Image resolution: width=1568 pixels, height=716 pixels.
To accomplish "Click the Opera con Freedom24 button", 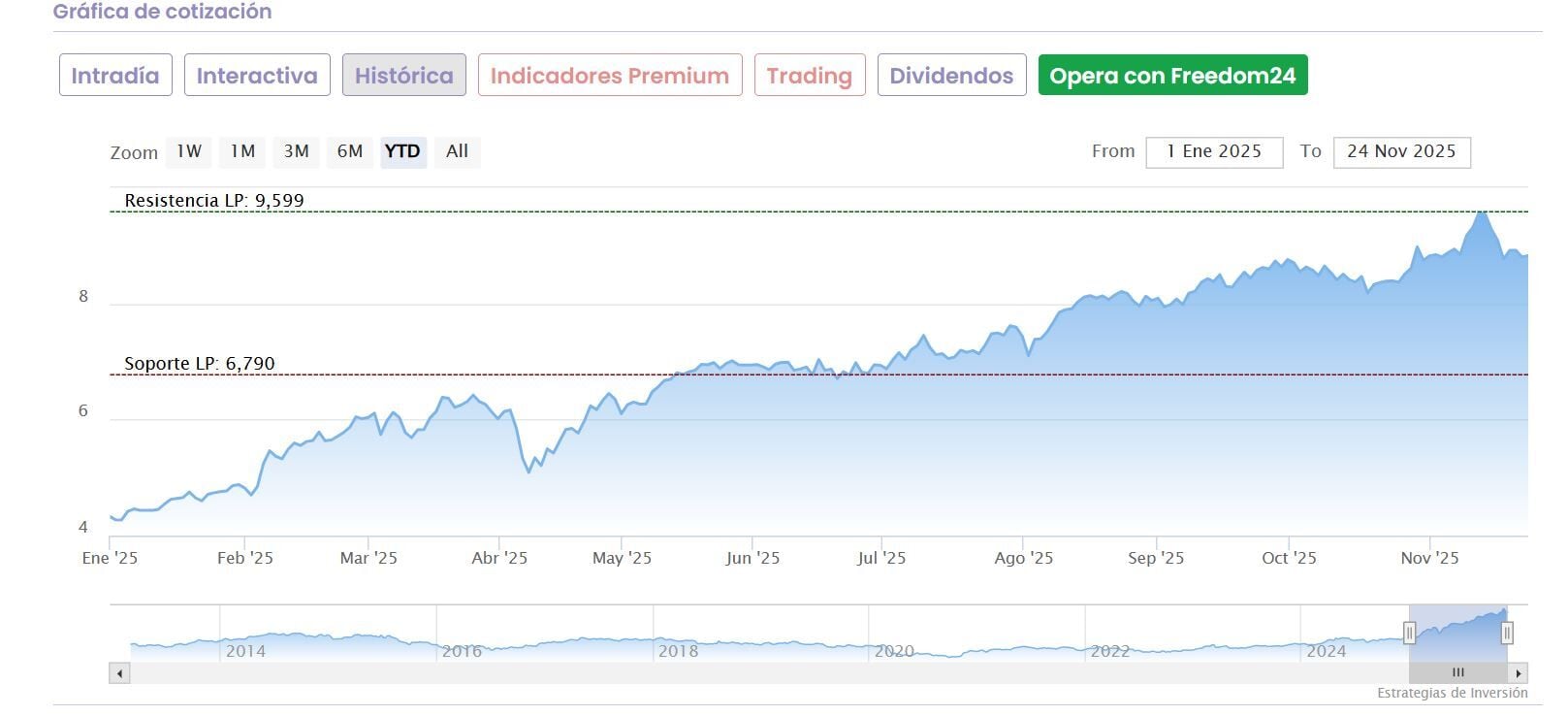I will 1172,76.
